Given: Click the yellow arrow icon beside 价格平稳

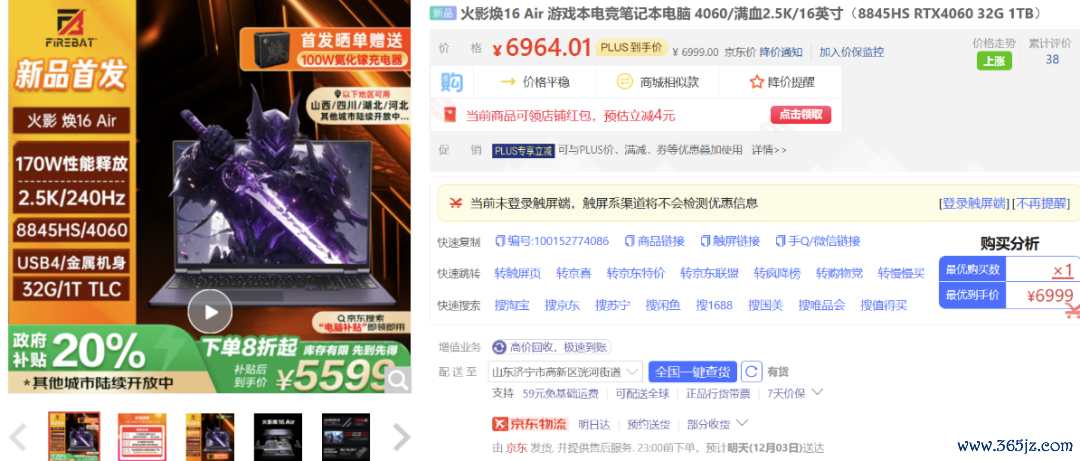Looking at the screenshot, I should coord(508,82).
